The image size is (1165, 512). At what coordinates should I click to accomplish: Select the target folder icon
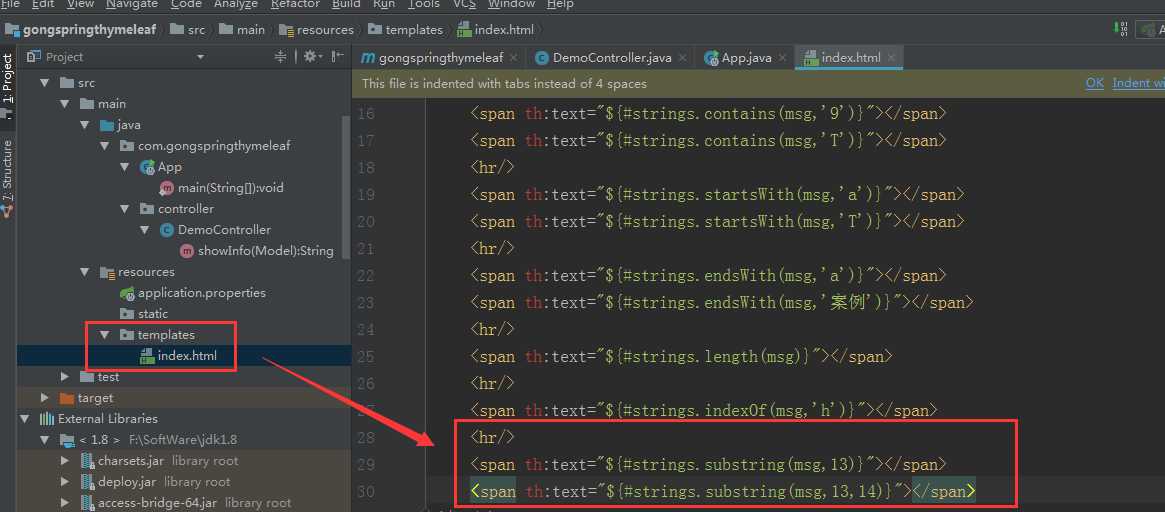coord(66,398)
